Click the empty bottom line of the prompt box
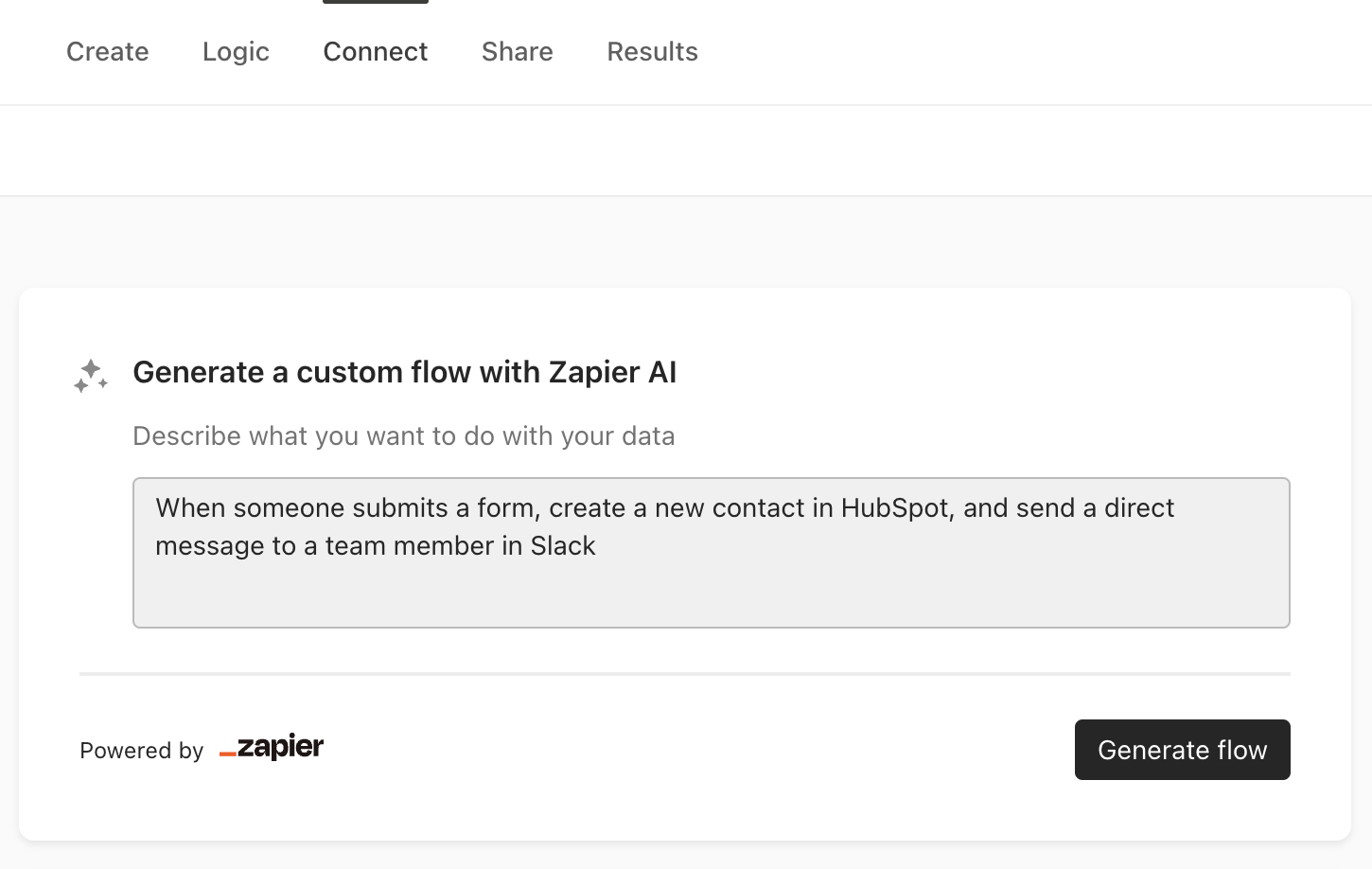Viewport: 1372px width, 869px height. (712, 593)
